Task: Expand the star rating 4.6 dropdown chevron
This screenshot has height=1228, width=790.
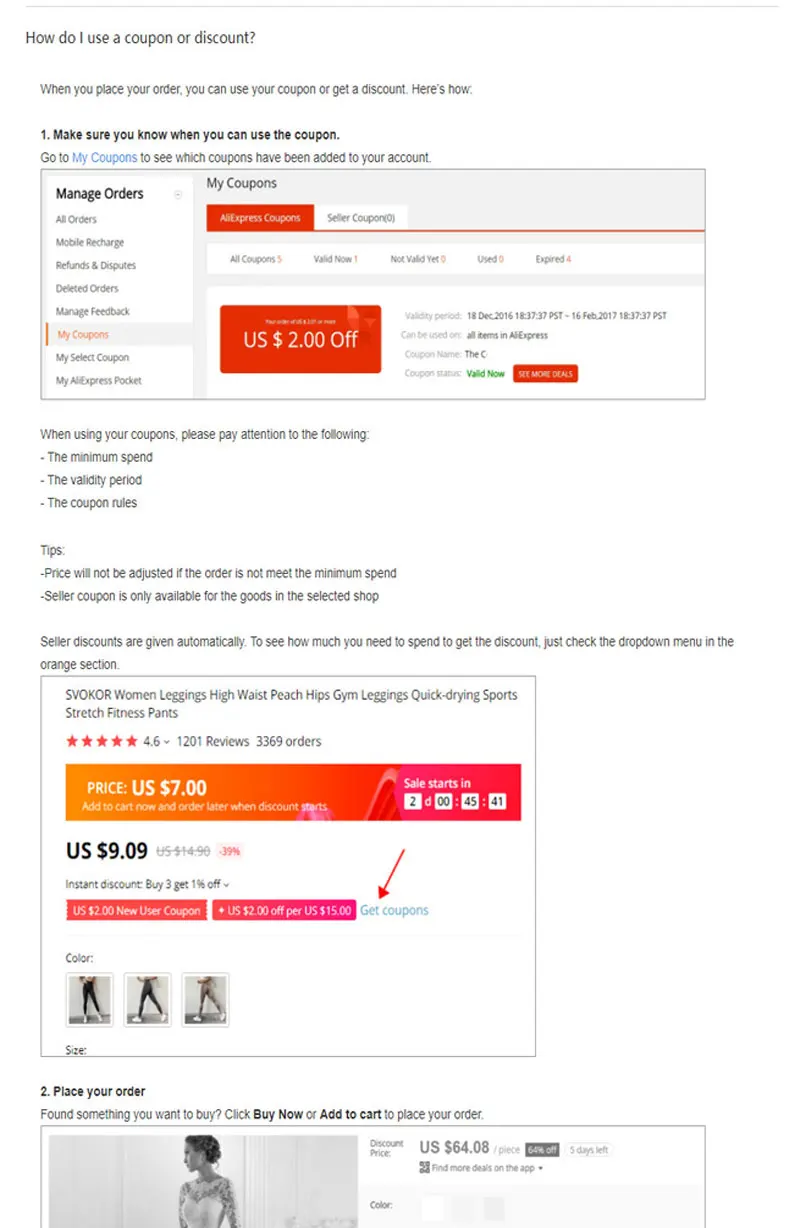Action: click(x=166, y=742)
